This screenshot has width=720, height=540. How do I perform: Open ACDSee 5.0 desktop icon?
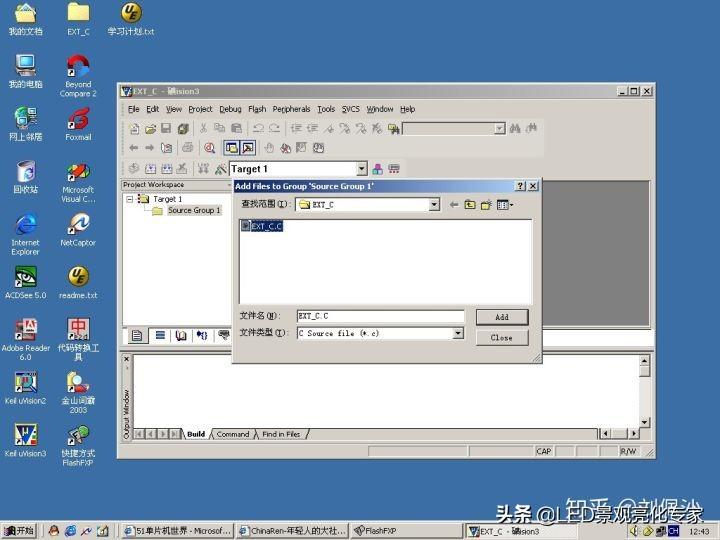(x=26, y=282)
